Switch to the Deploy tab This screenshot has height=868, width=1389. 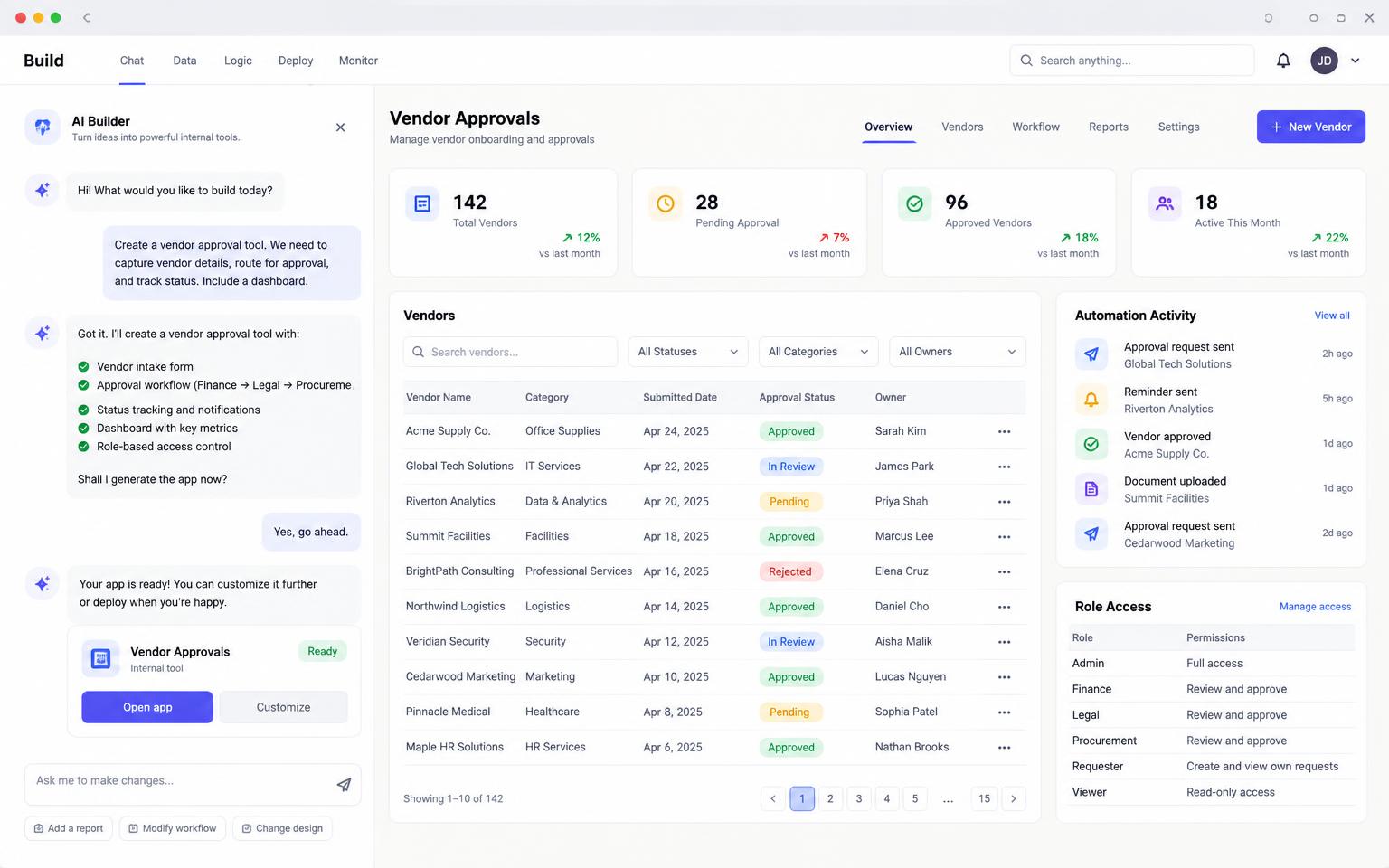tap(296, 61)
